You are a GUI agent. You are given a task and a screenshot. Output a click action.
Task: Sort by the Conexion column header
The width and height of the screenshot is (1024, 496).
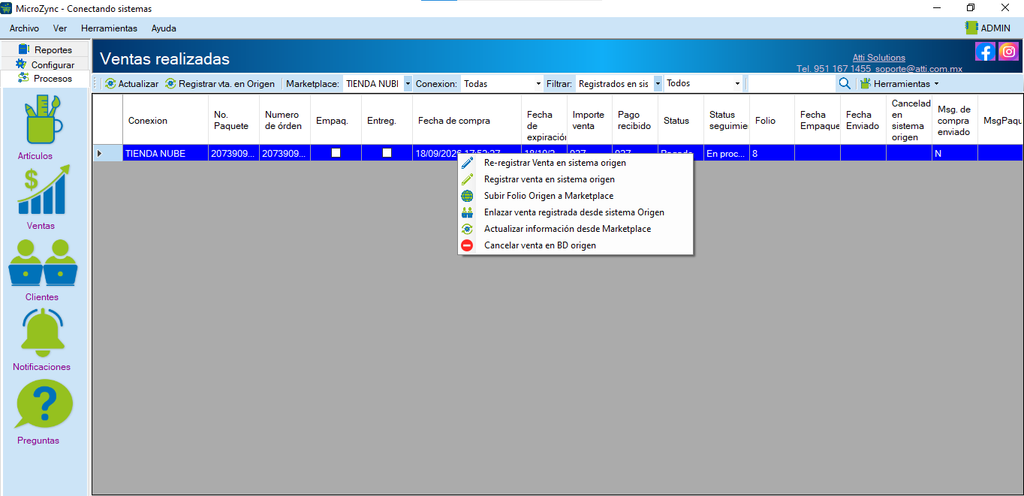click(x=165, y=120)
